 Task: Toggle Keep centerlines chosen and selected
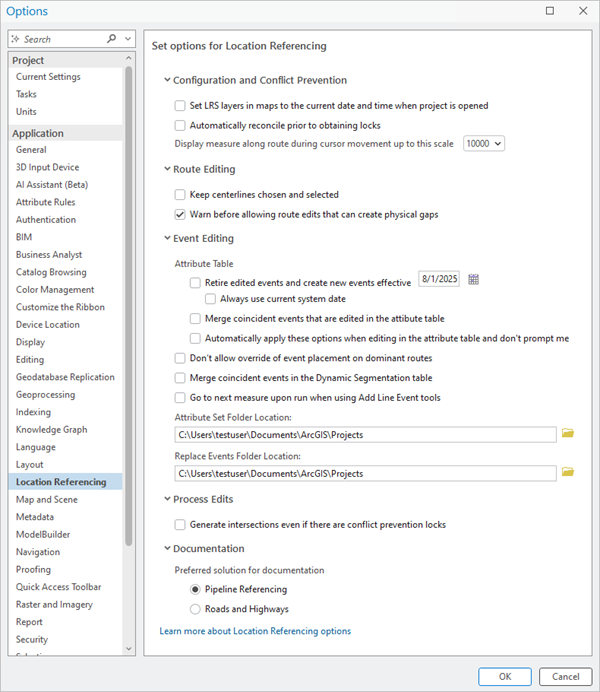click(180, 195)
